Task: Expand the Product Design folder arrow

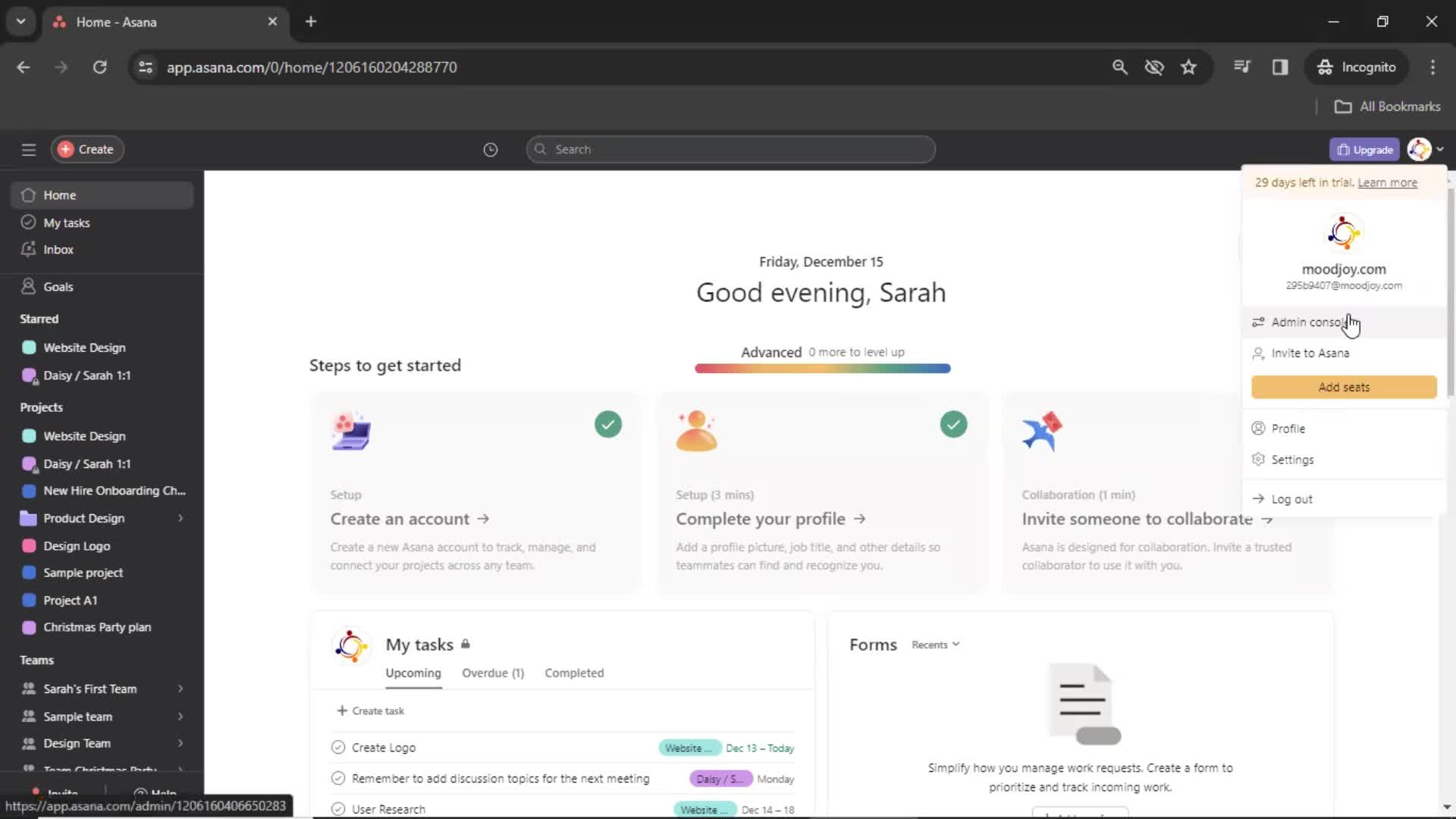Action: 180,518
